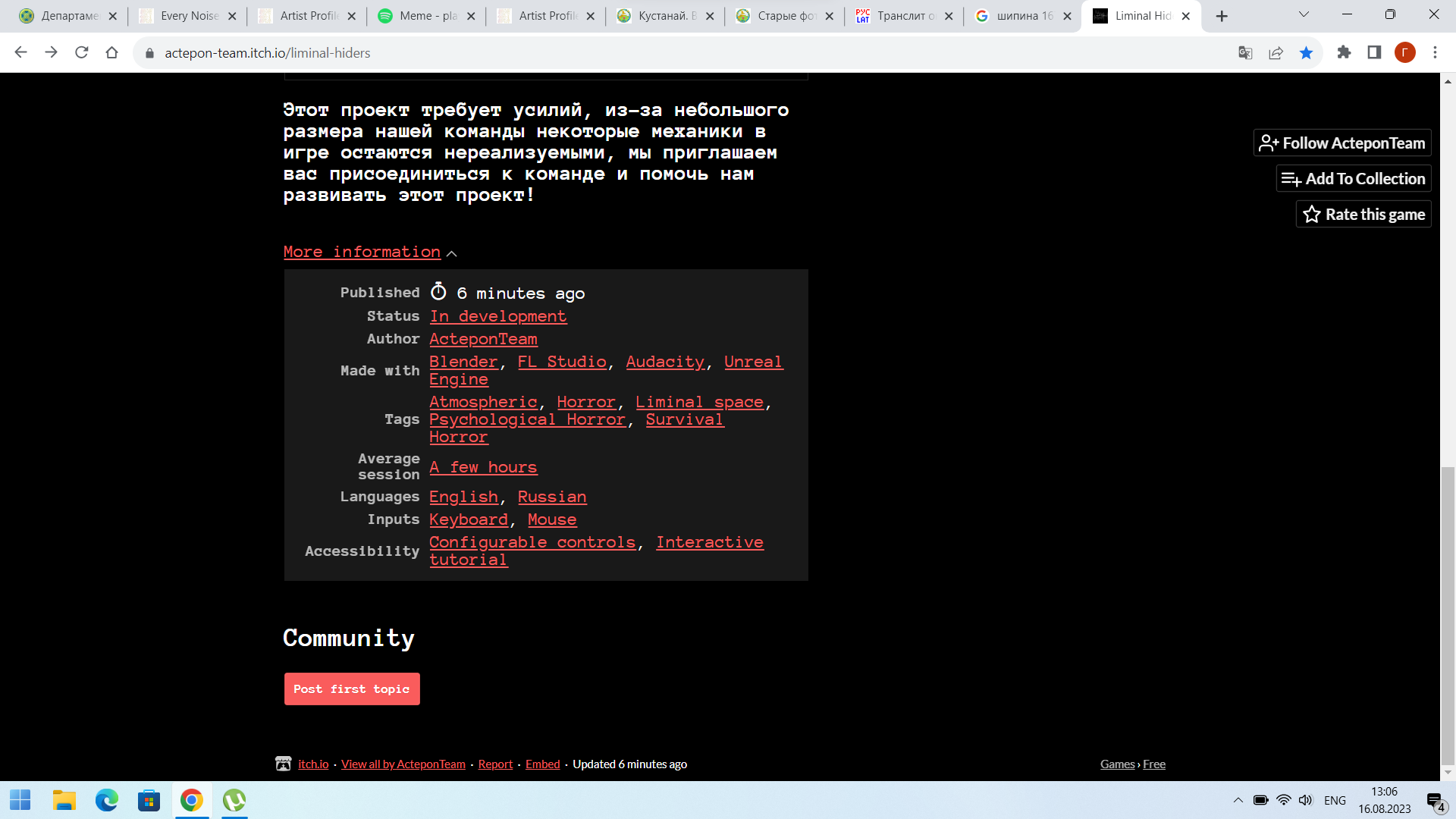Open the Chrome three-dot menu
This screenshot has height=819, width=1456.
click(1434, 52)
